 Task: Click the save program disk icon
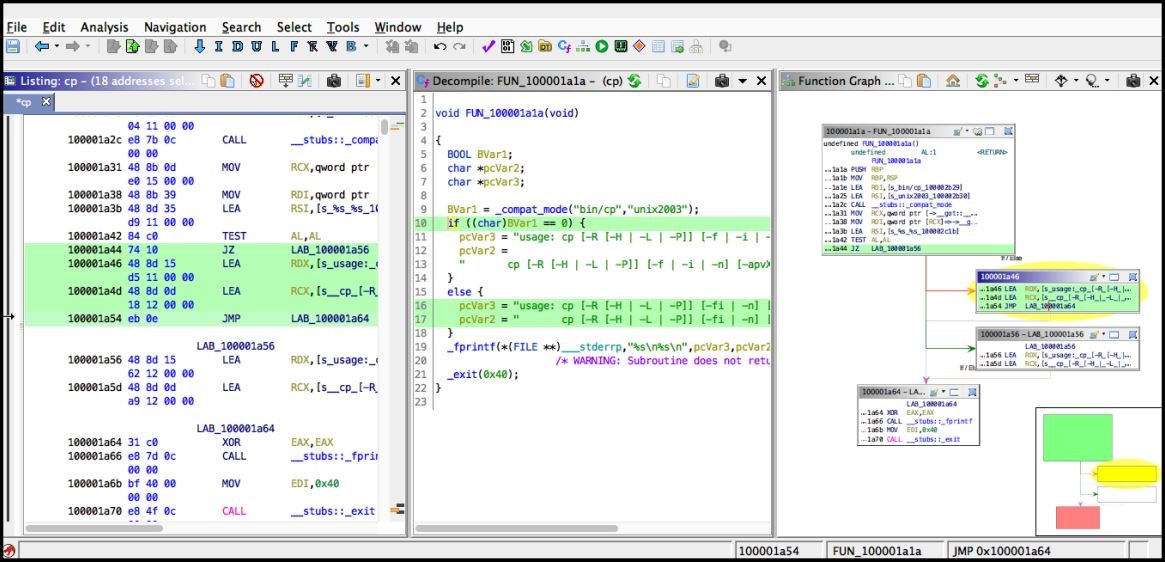pyautogui.click(x=13, y=46)
